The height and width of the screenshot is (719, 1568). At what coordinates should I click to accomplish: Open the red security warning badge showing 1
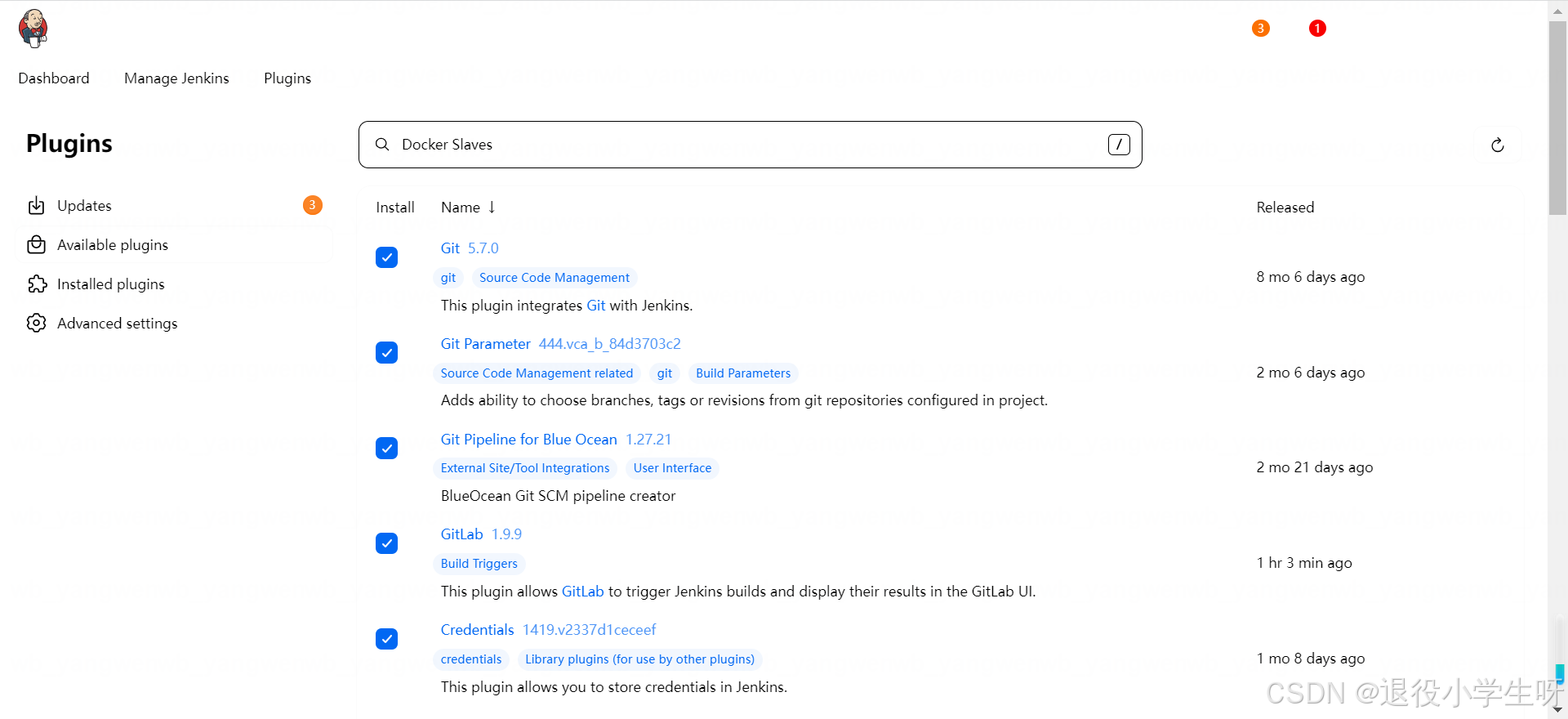(x=1317, y=29)
